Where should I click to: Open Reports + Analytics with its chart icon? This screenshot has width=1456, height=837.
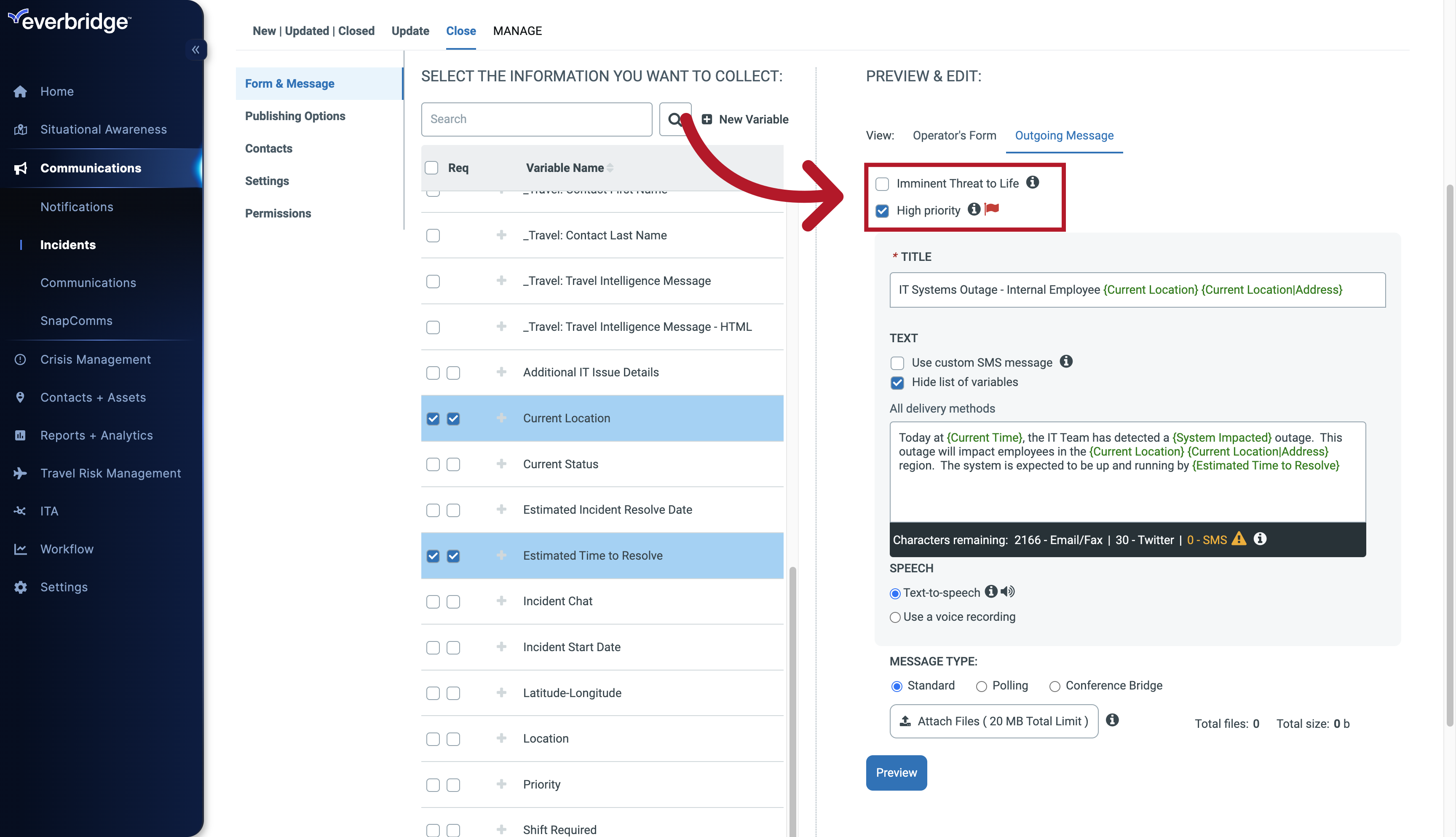[20, 435]
